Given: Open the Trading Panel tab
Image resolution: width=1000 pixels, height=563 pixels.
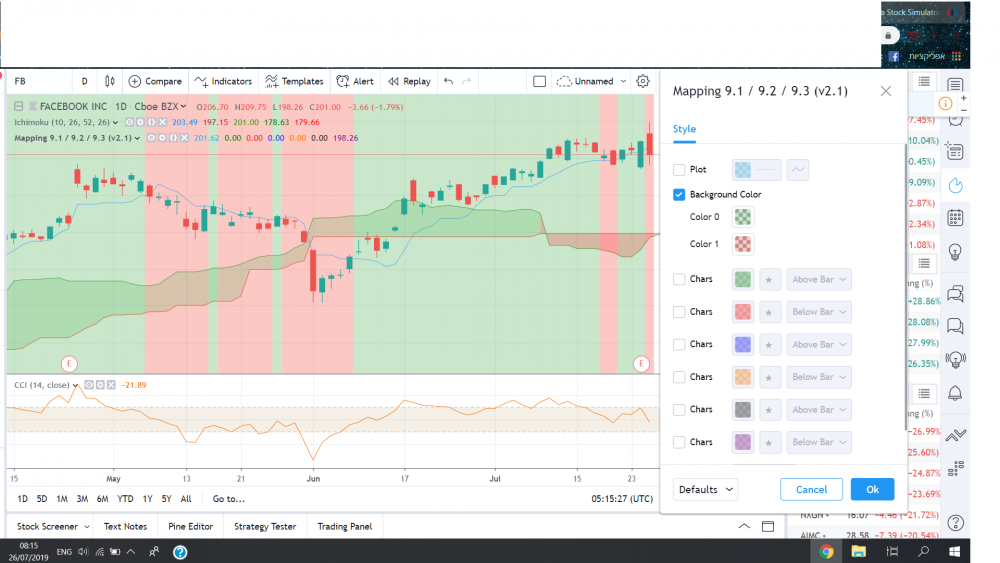Looking at the screenshot, I should tap(344, 527).
